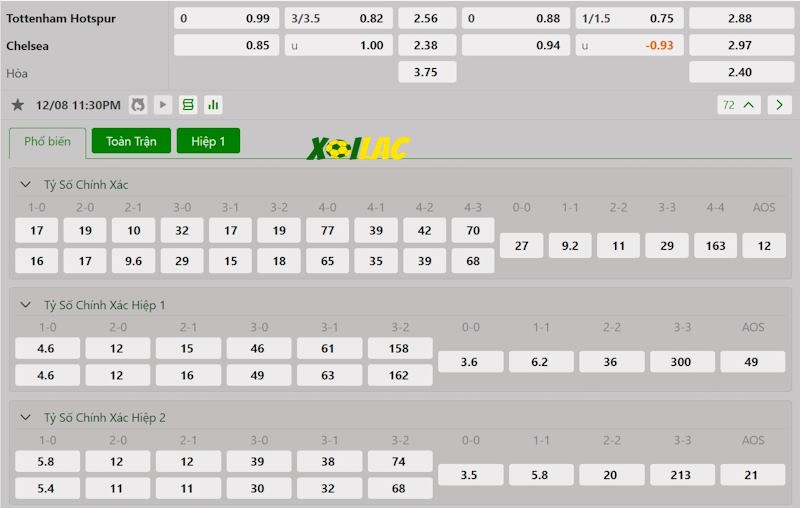The width and height of the screenshot is (800, 508).
Task: Open the match statistics bar chart icon
Action: (x=213, y=105)
